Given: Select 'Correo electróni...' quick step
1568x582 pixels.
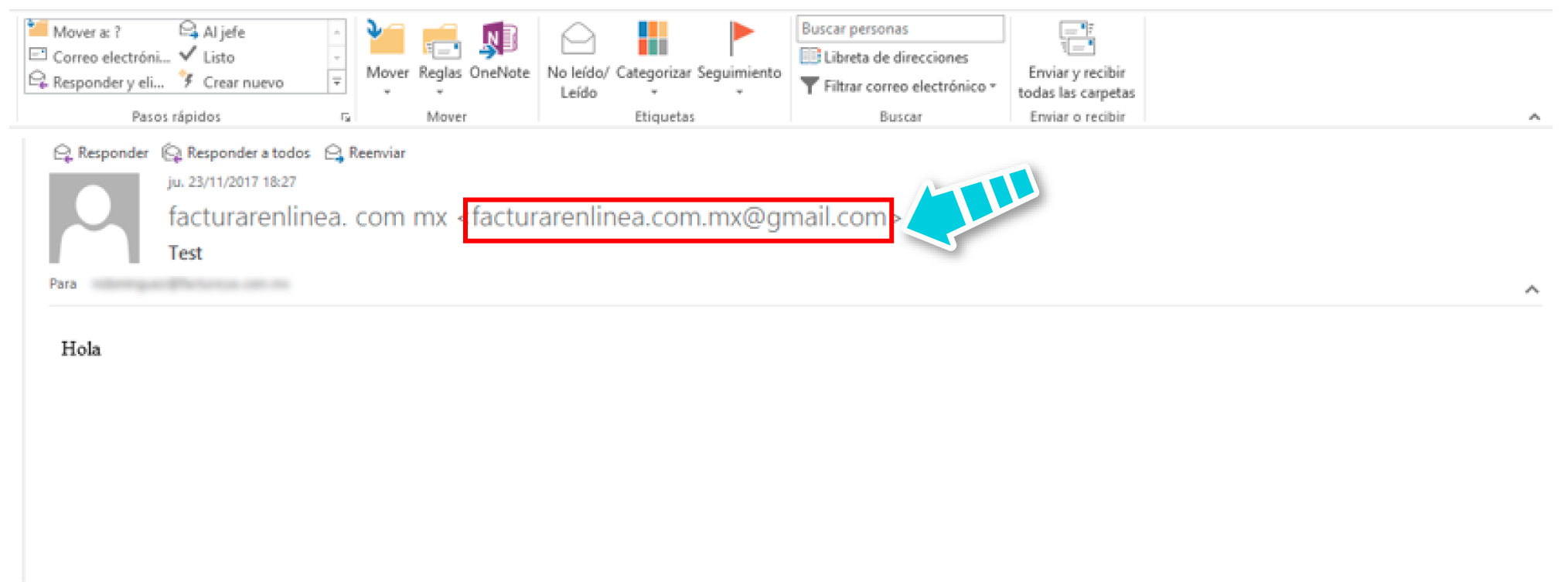Looking at the screenshot, I should pyautogui.click(x=99, y=56).
